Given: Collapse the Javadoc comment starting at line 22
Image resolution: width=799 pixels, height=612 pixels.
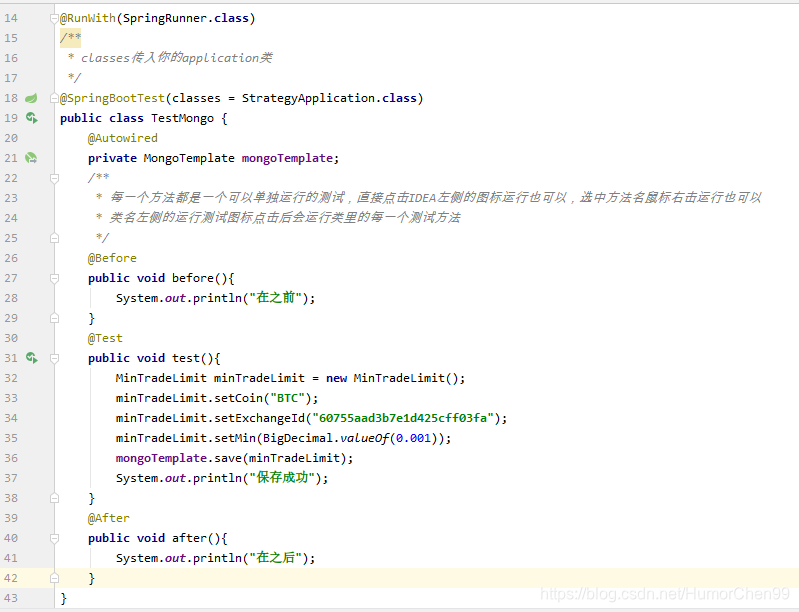Looking at the screenshot, I should (x=54, y=178).
